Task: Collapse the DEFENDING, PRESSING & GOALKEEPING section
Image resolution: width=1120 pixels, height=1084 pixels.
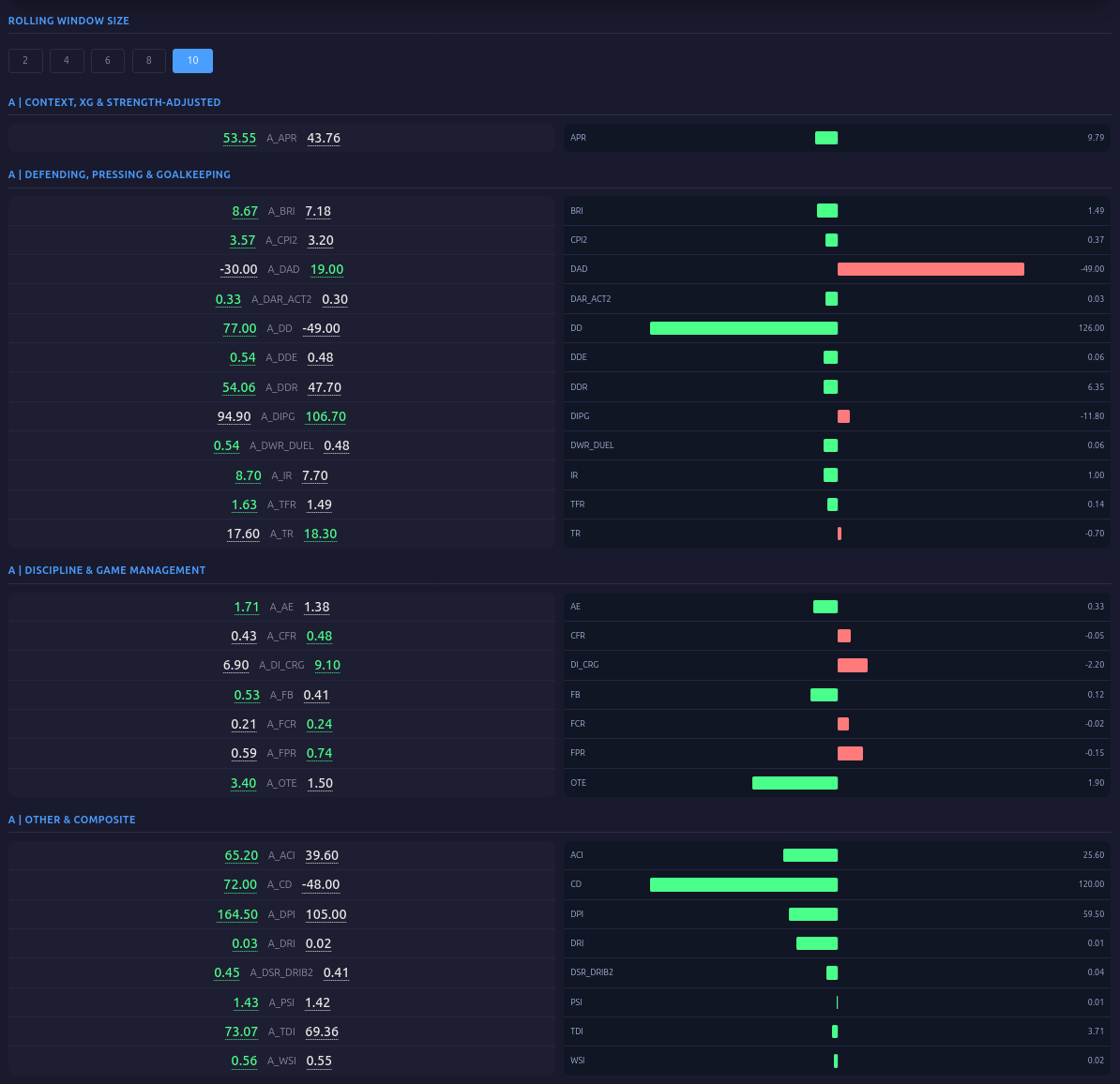Action: (120, 173)
